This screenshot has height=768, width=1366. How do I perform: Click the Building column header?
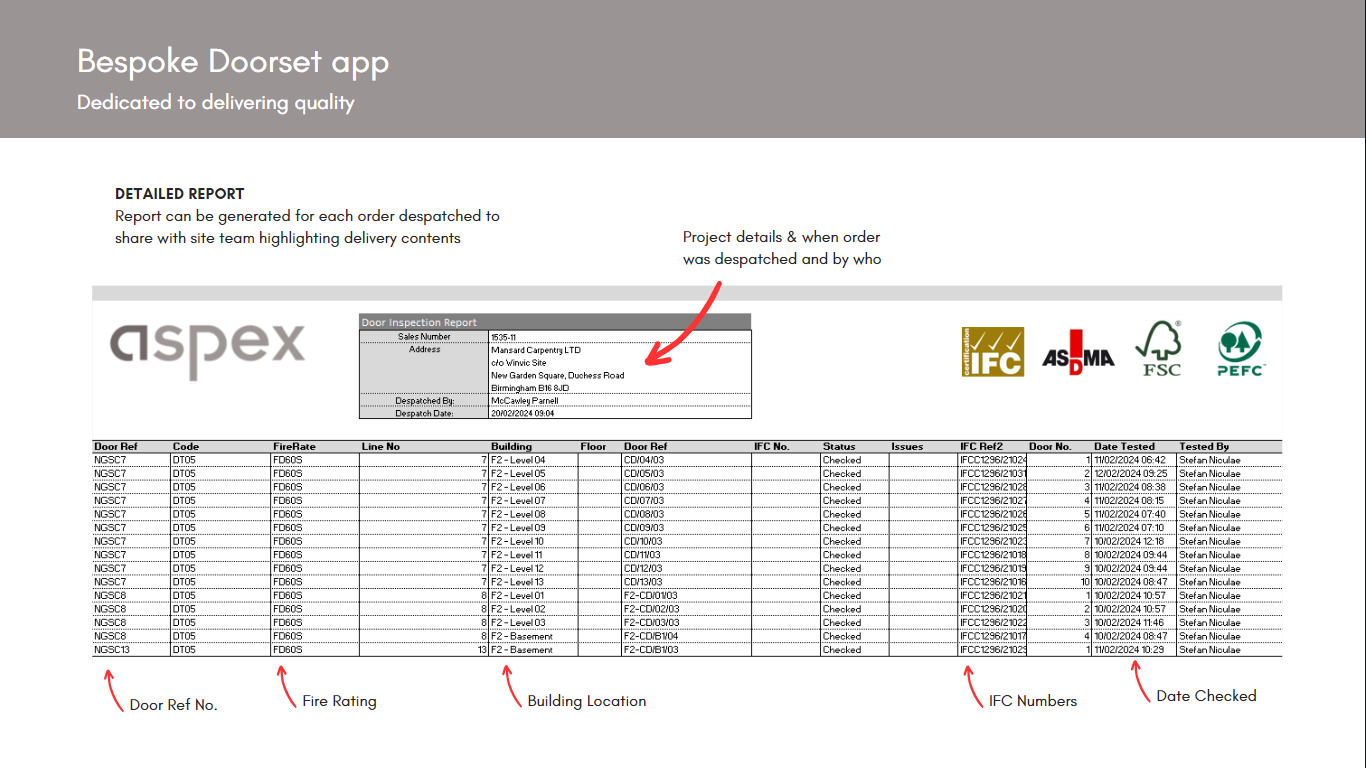click(x=512, y=447)
